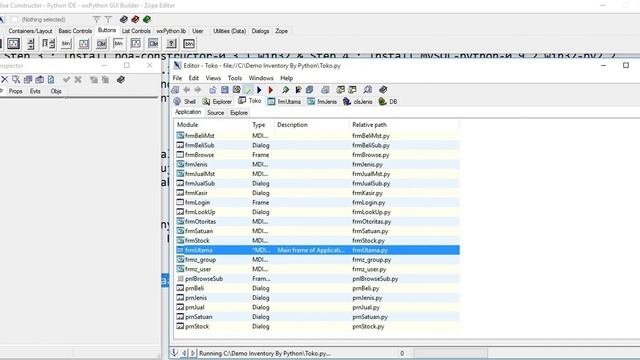
Task: Sort by the Module column header
Action: point(211,125)
